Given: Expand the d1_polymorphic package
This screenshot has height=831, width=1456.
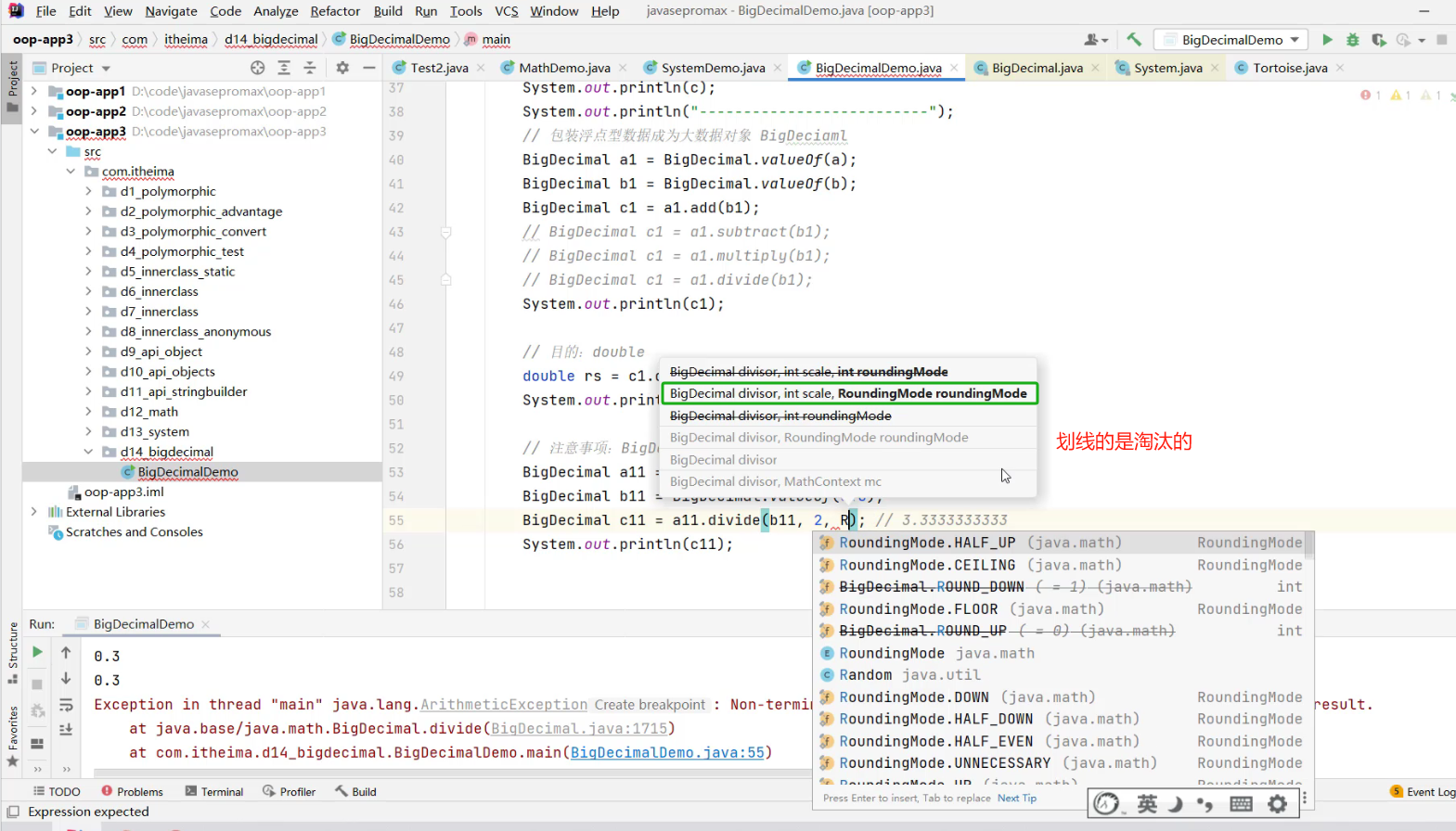Looking at the screenshot, I should 88,191.
